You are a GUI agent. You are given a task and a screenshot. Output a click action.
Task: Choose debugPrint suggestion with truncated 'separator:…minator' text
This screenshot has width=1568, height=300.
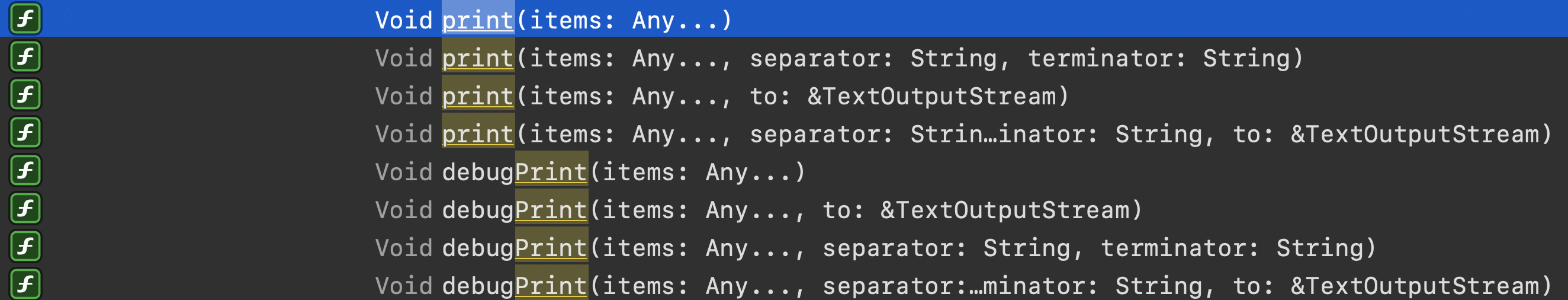point(784,284)
